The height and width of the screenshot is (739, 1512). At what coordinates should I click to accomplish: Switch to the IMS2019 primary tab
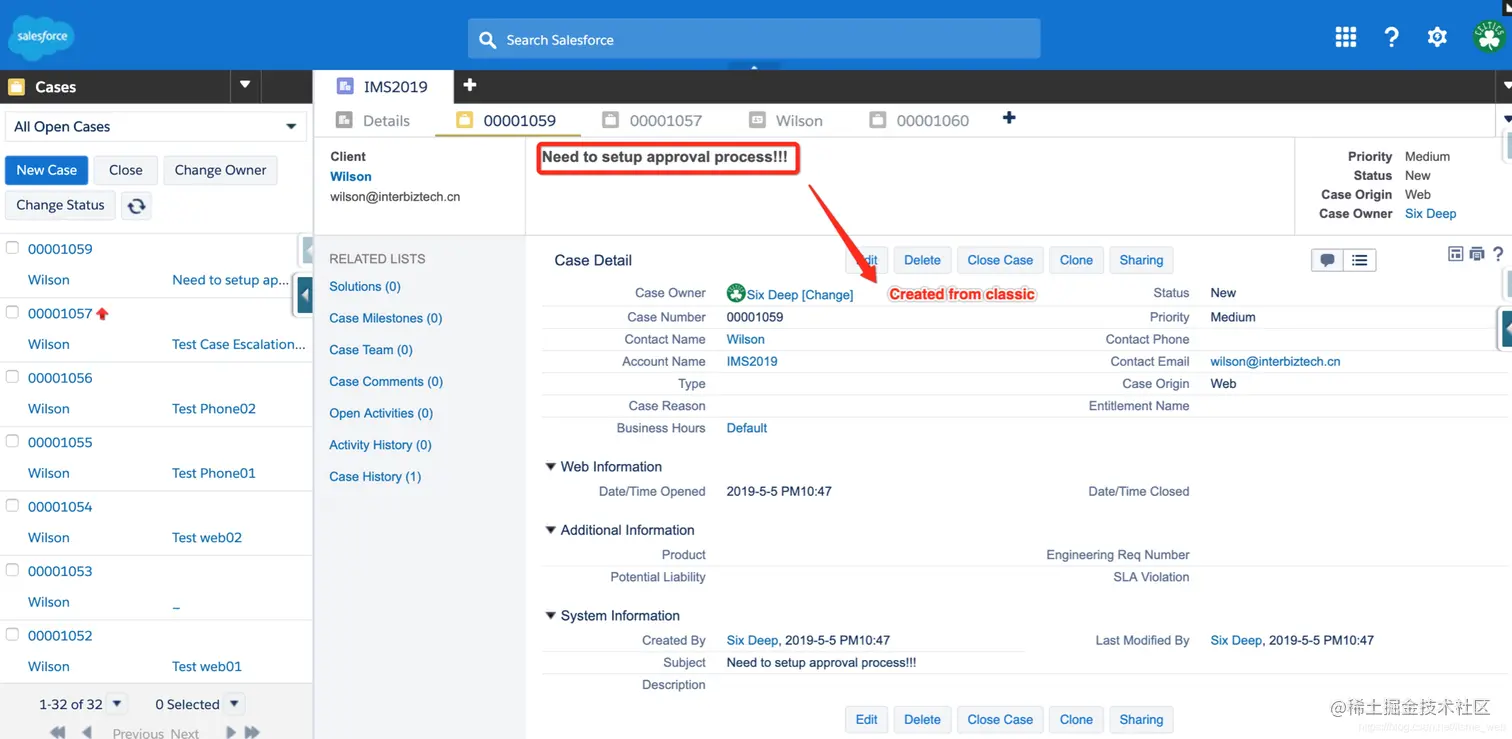point(383,86)
